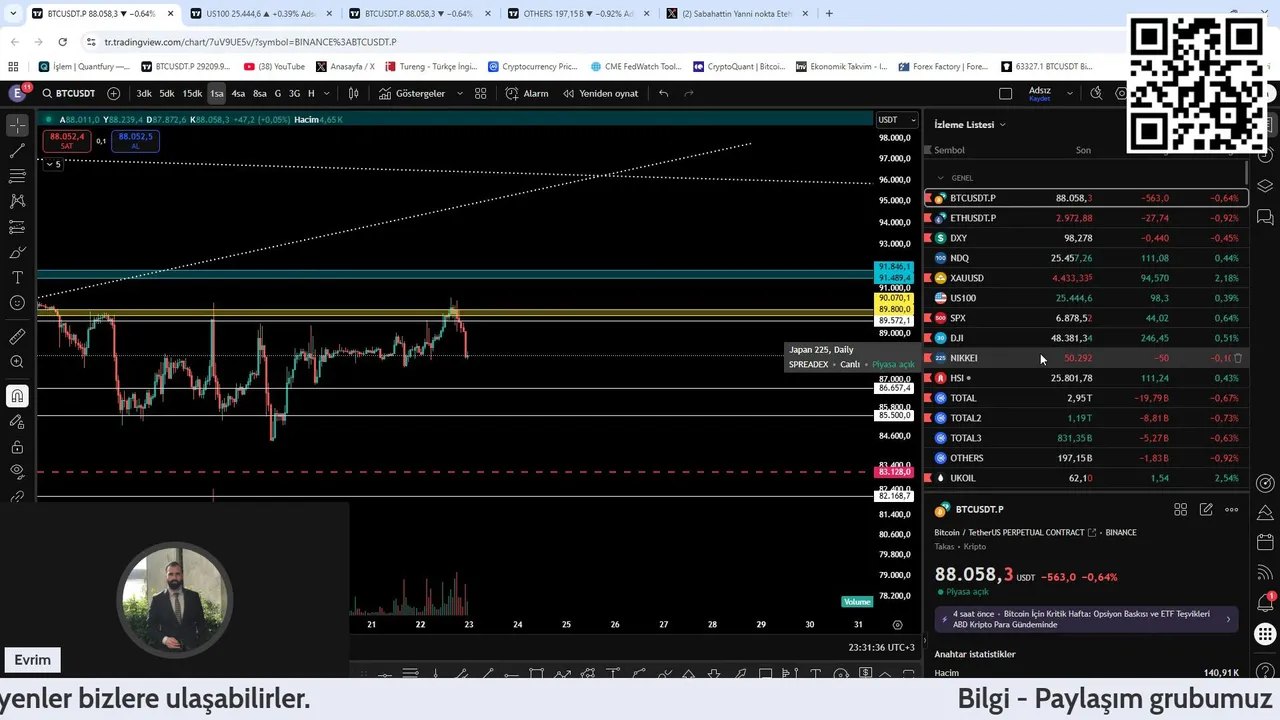Viewport: 1280px width, 720px height.
Task: Open the Fibonacci retracement tool group
Action: pos(17,176)
